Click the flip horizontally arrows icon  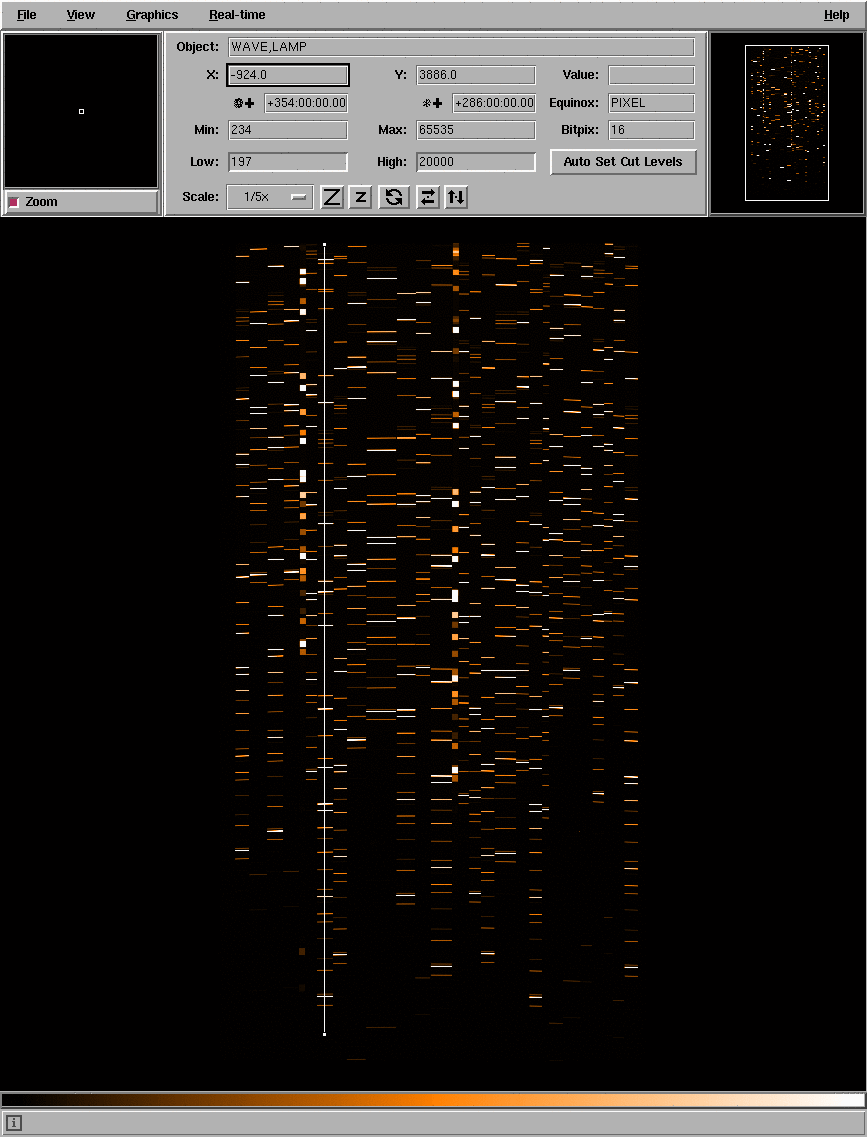pos(427,197)
